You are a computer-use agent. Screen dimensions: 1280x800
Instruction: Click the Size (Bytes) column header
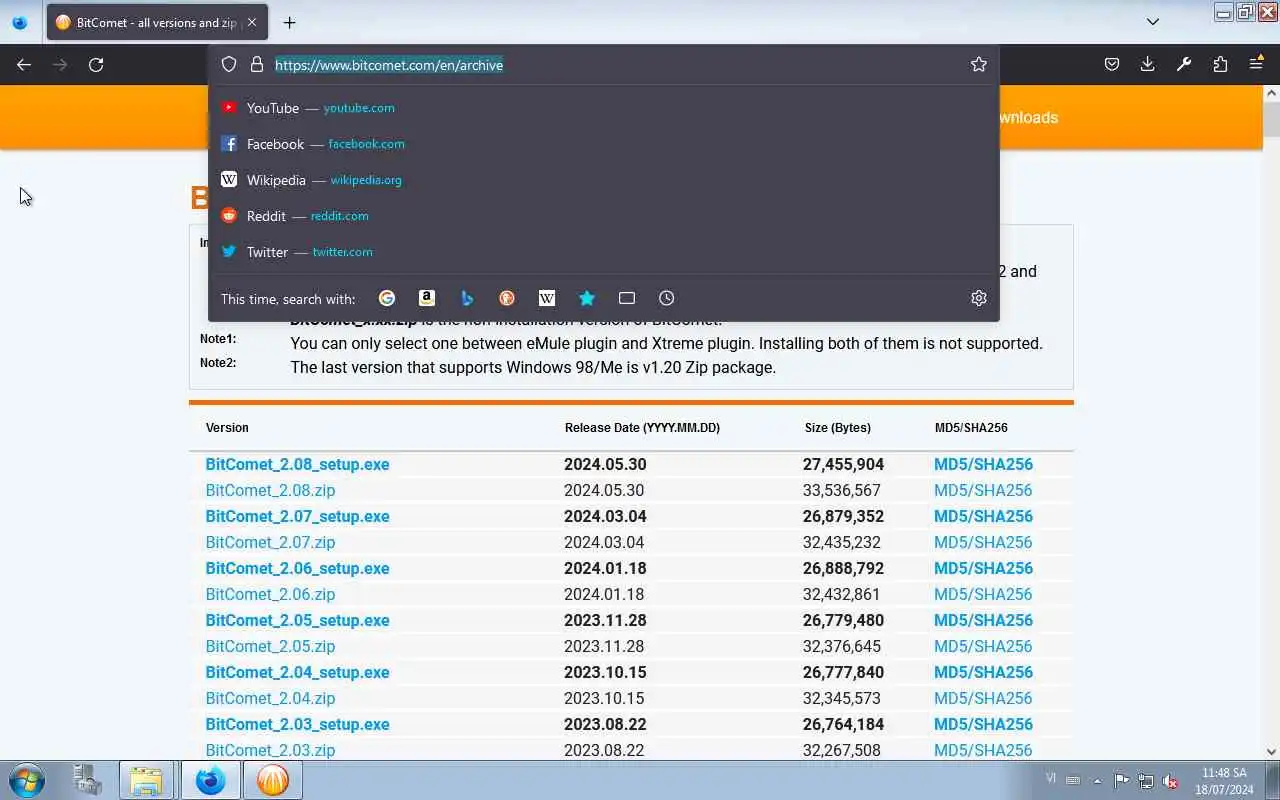point(837,427)
